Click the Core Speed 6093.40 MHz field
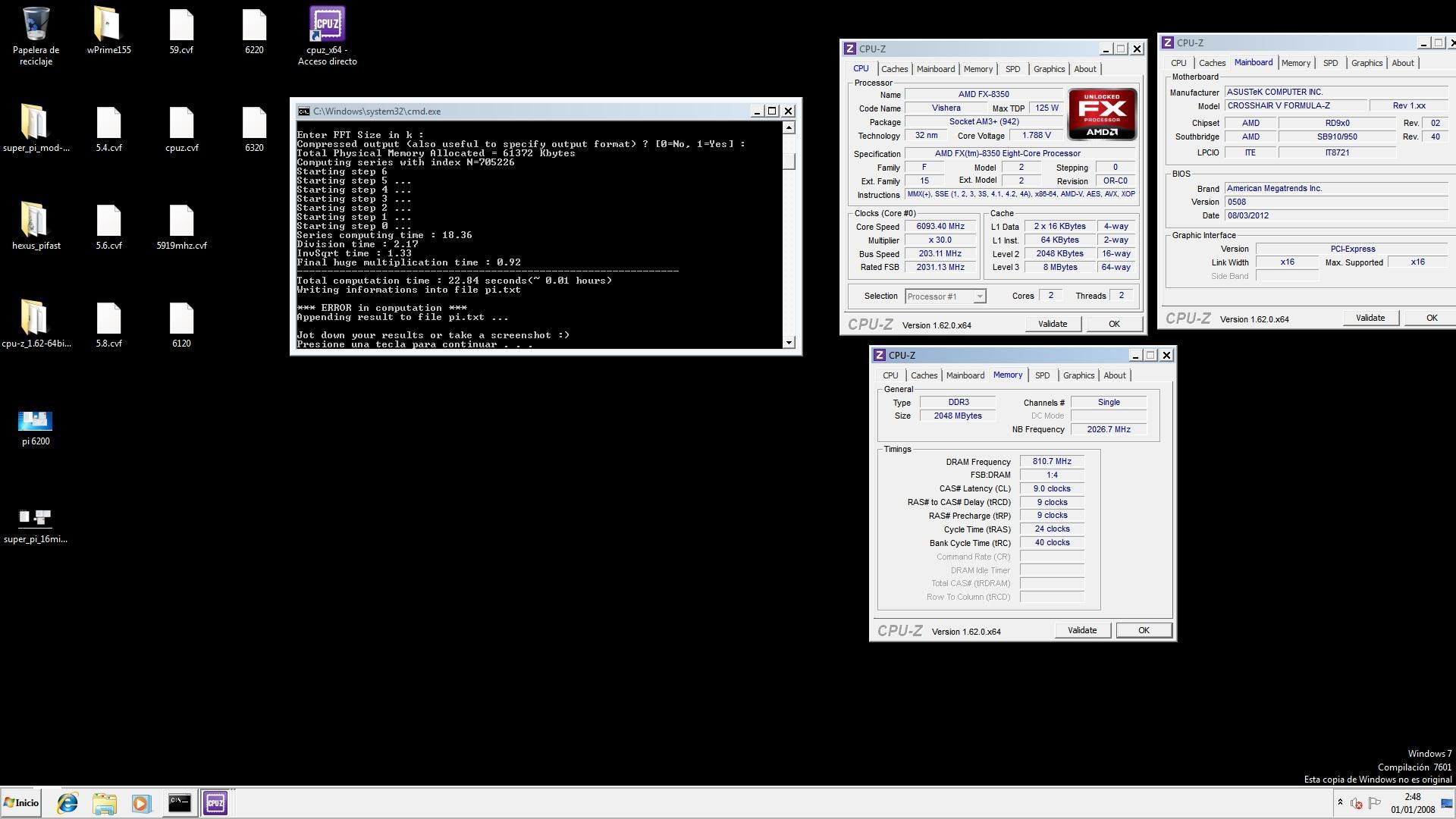 pyautogui.click(x=940, y=227)
